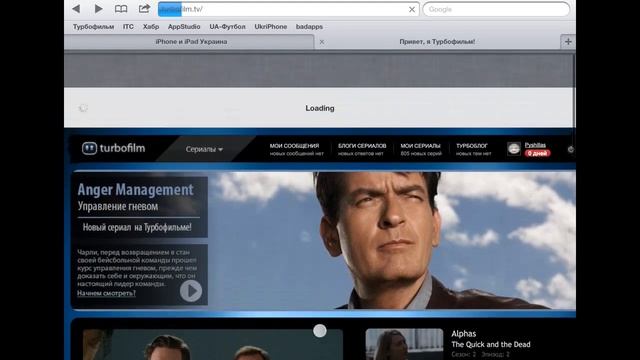Viewport: 640px width, 360px height.
Task: Tap the browser back arrow
Action: 76,9
